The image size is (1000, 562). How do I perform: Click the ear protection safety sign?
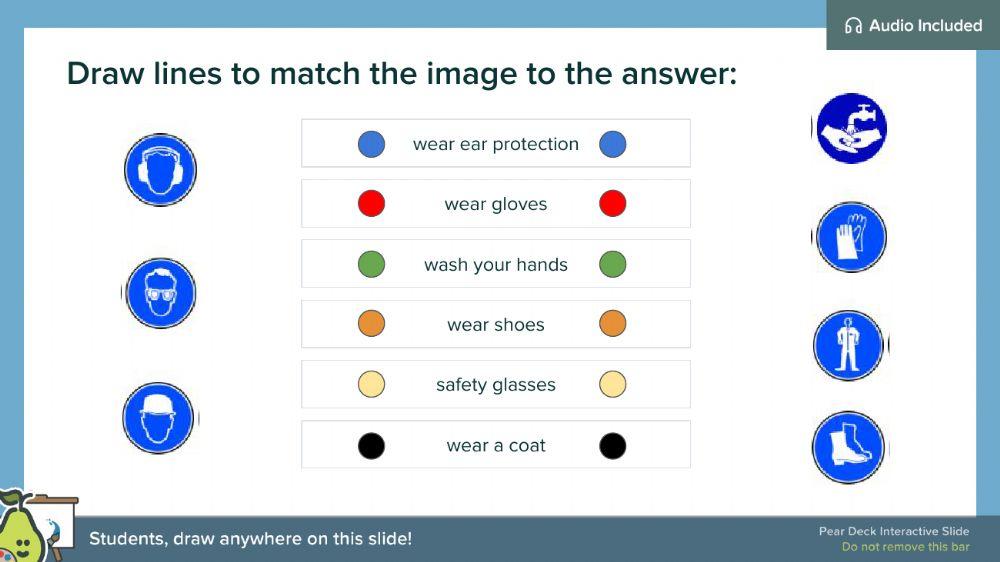160,170
